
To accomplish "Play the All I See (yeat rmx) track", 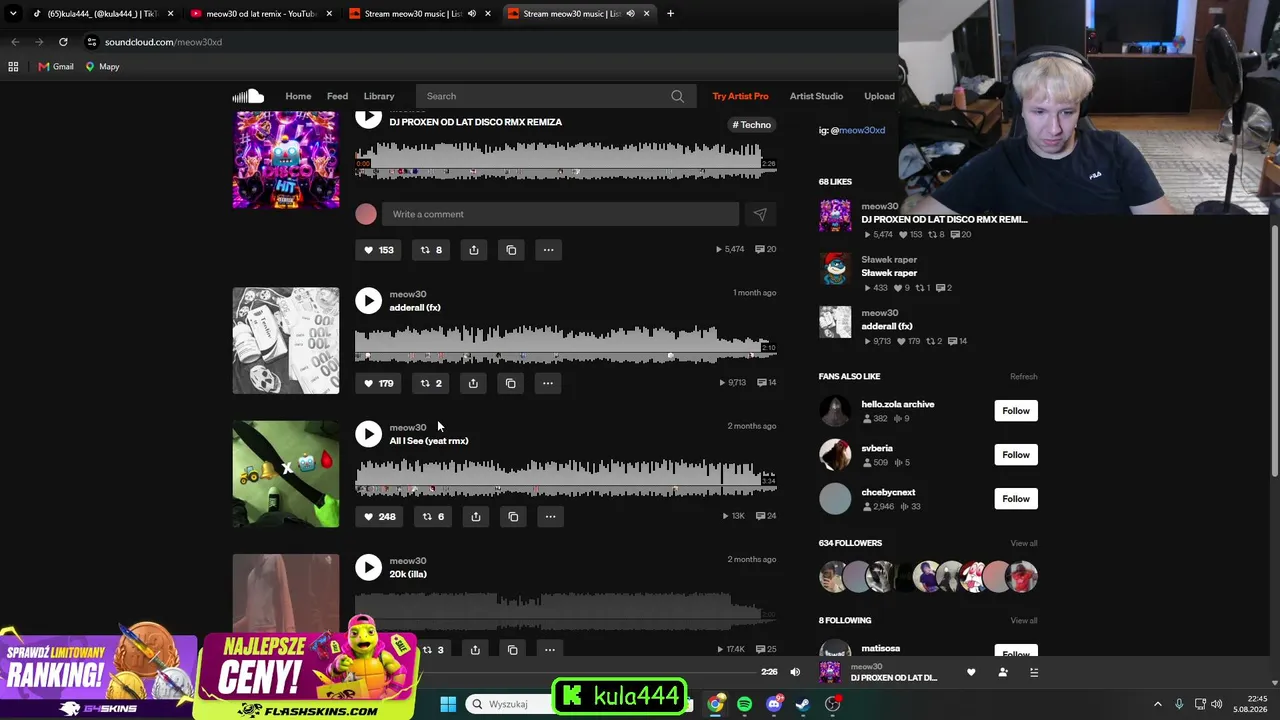I will click(x=368, y=434).
